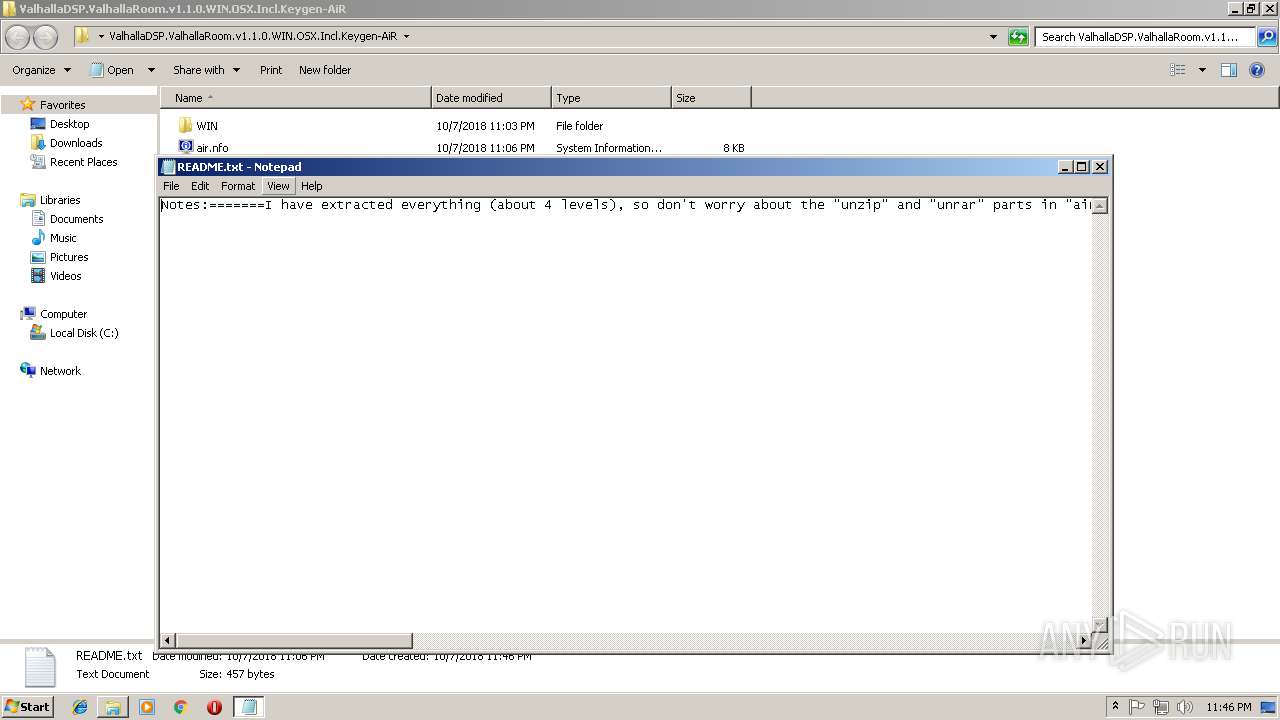Click Open button in Explorer toolbar

point(113,70)
